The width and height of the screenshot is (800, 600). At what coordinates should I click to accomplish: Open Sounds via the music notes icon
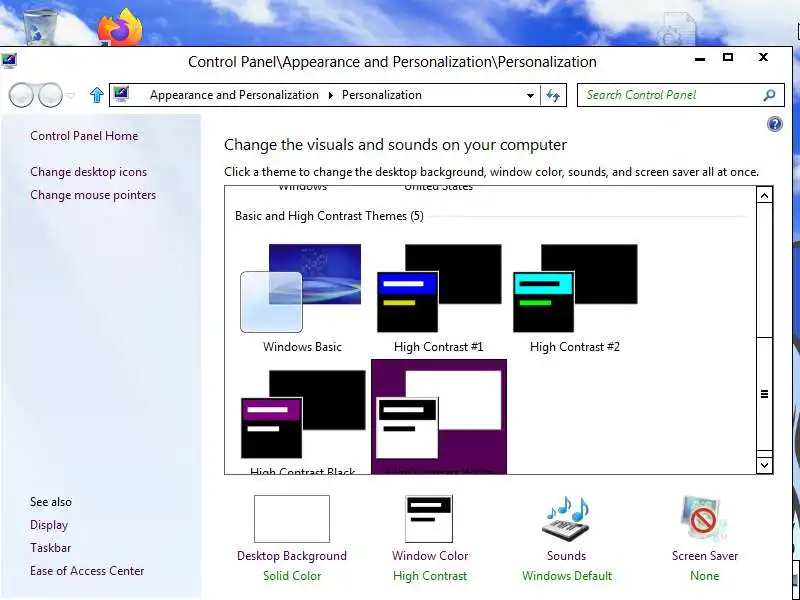coord(566,519)
